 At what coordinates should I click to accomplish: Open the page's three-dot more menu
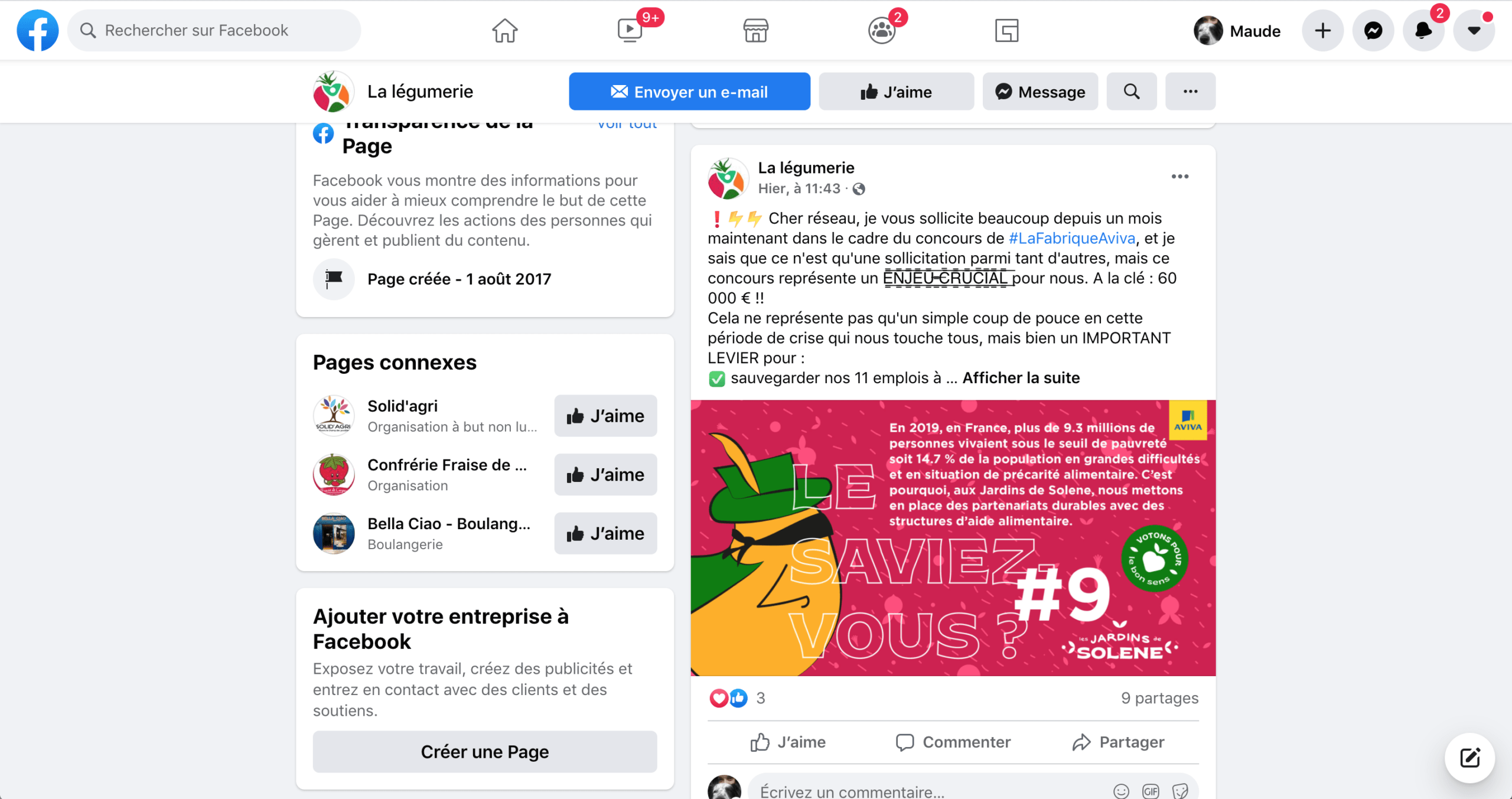(1190, 92)
